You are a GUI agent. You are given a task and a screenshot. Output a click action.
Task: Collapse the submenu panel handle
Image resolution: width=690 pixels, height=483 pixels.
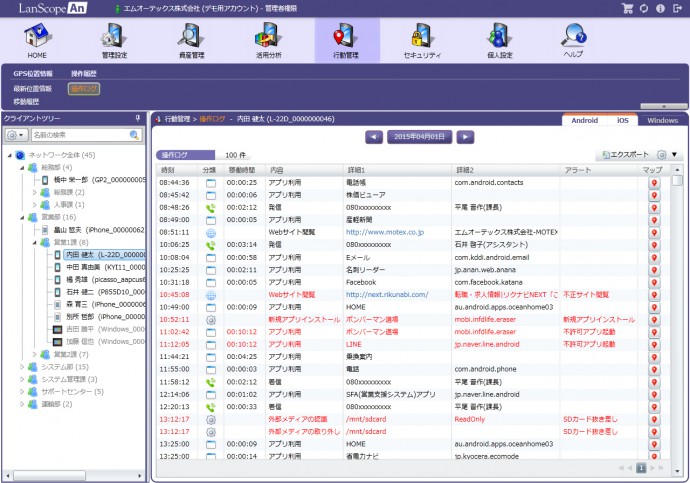[664, 106]
